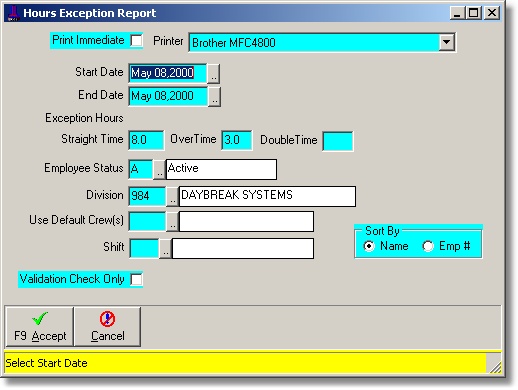Viewport: 518px width, 390px height.
Task: Click the Straight Time hours field
Action: pos(146,140)
